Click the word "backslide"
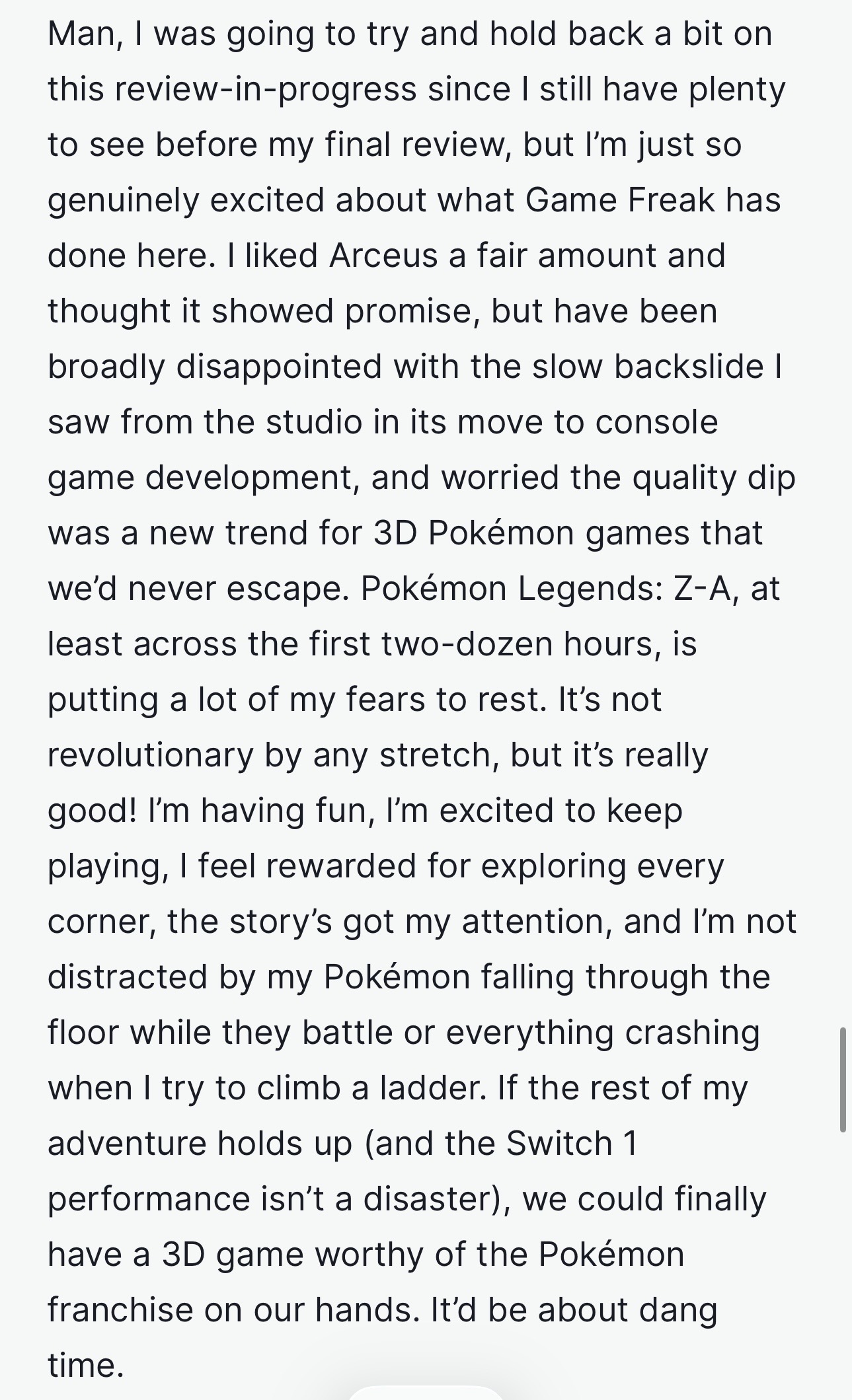 point(689,367)
